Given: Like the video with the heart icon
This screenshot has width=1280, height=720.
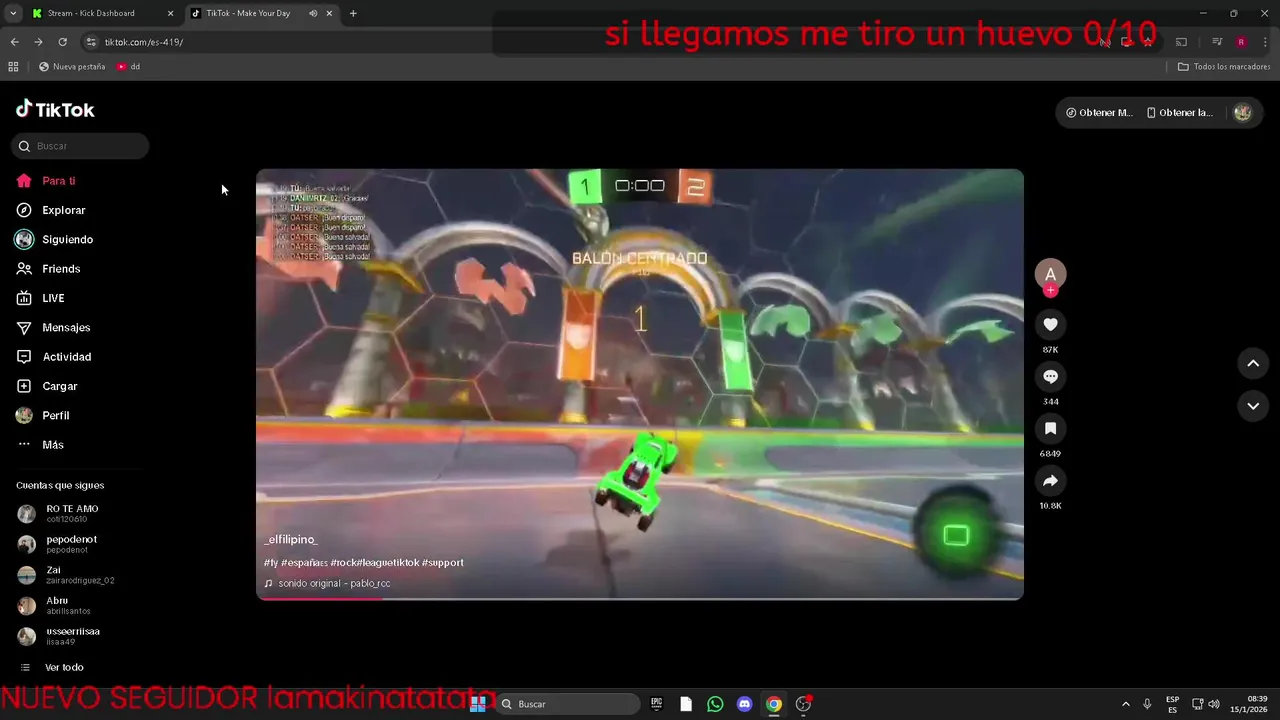Looking at the screenshot, I should [1050, 324].
